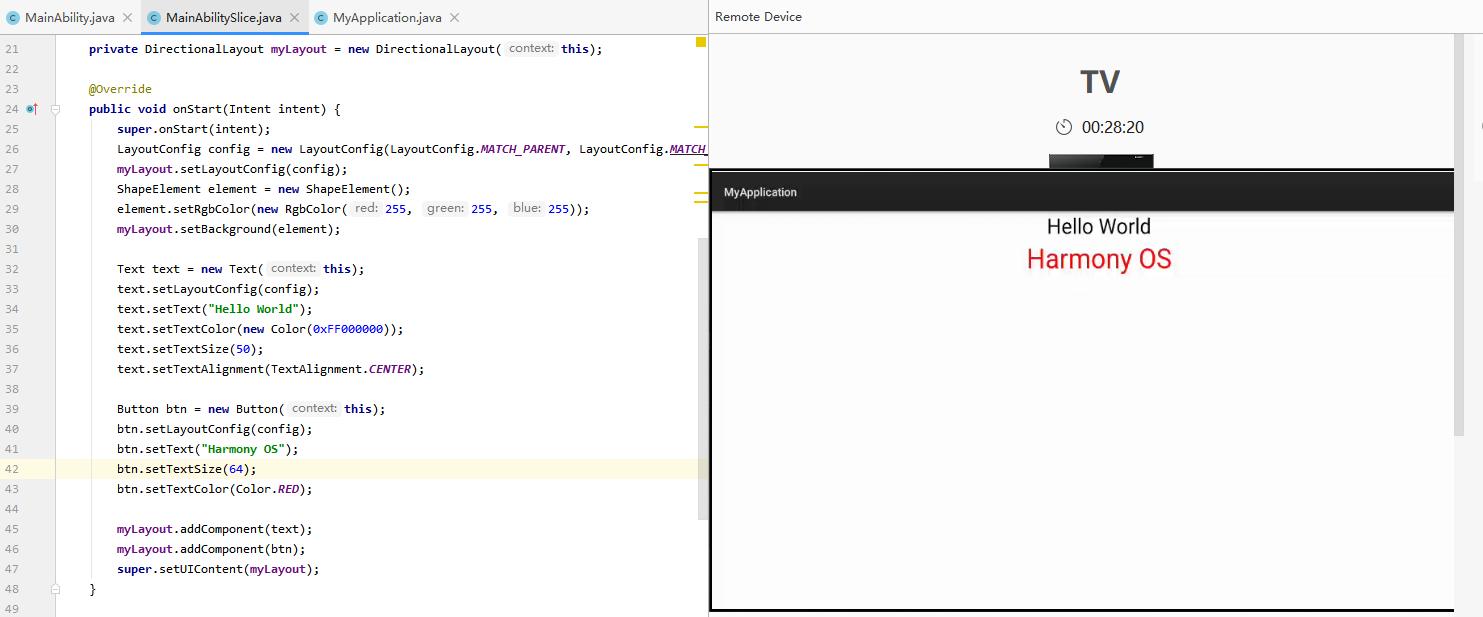Click the MyApplication title bar in the preview
Screen dimensions: 1483x617
click(1081, 192)
